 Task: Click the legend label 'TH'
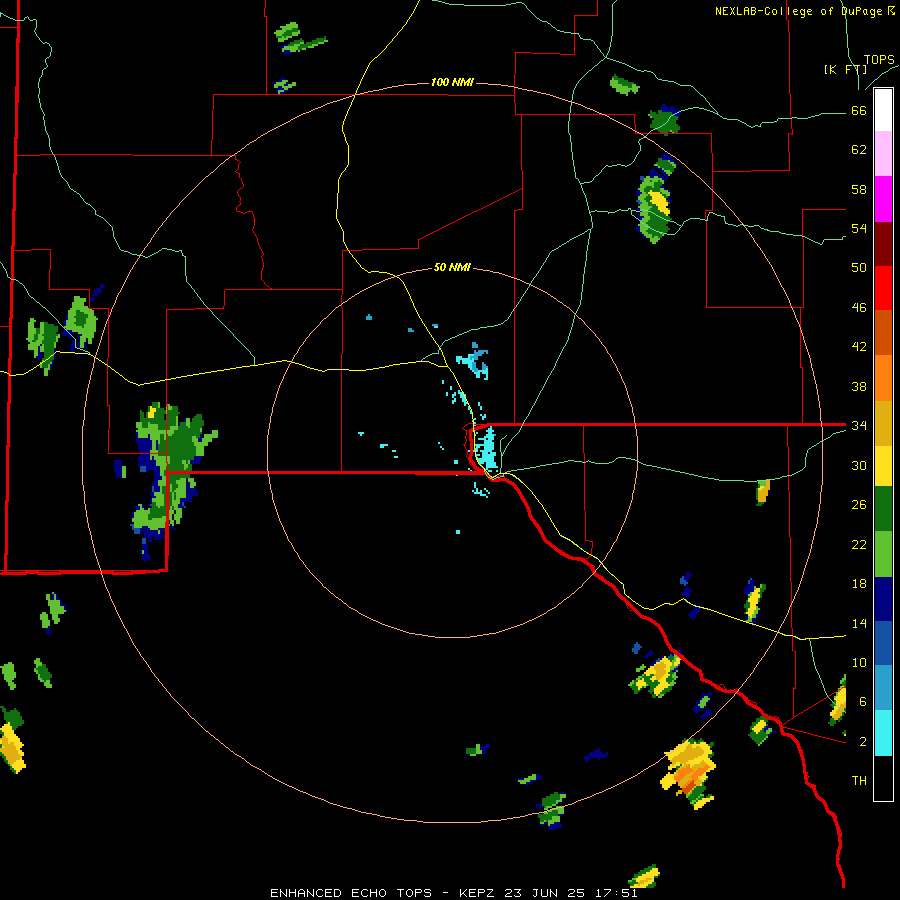pos(859,781)
